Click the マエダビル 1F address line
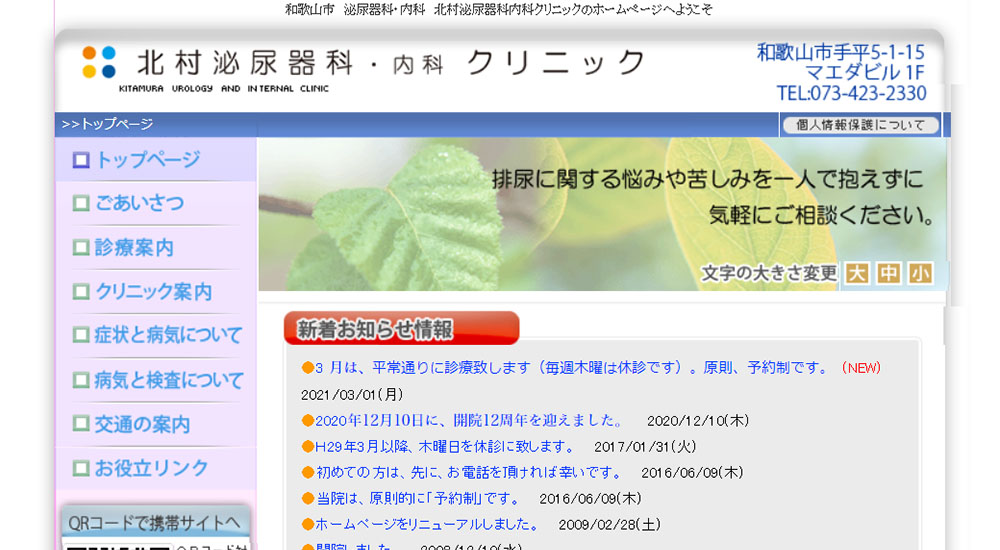Image resolution: width=1000 pixels, height=550 pixels. 865,73
